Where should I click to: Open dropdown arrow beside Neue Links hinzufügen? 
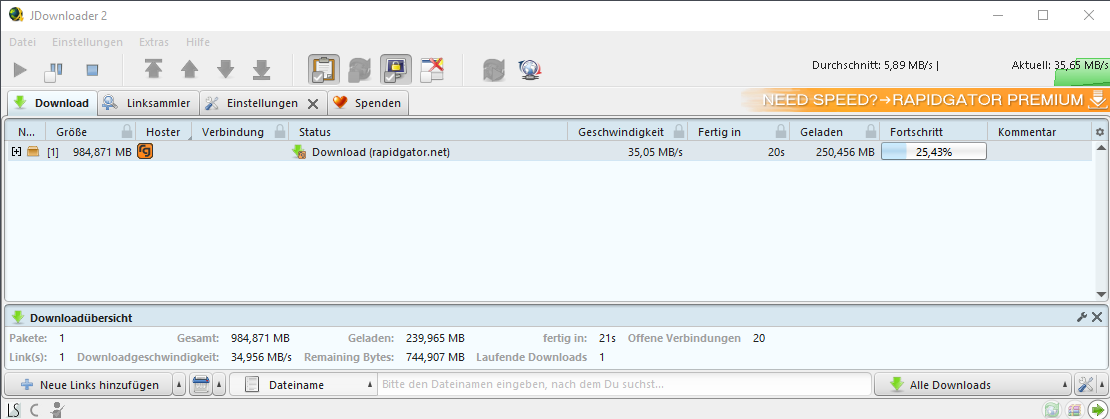179,385
